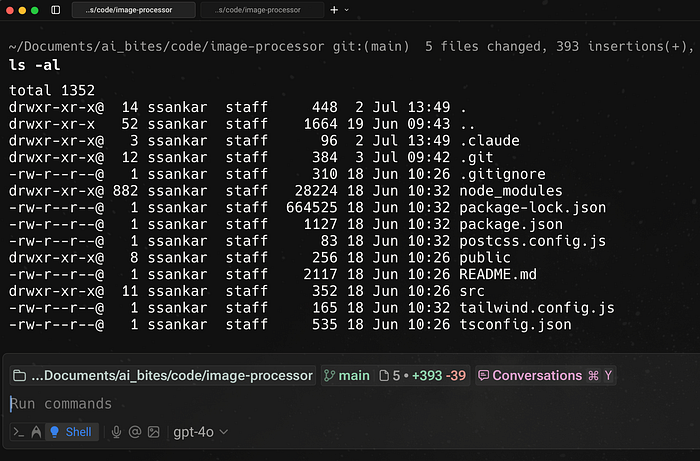View the 5 changed files diff chip
This screenshot has width=700, height=461.
pyautogui.click(x=422, y=376)
